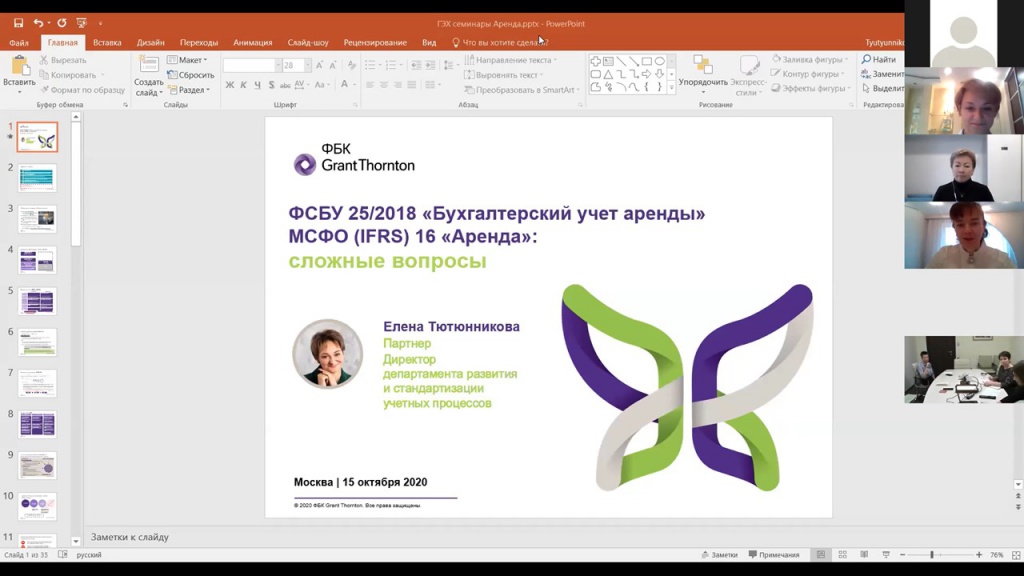Image resolution: width=1024 pixels, height=576 pixels.
Task: Toggle strikethrough (abc) formatting
Action: (x=285, y=85)
